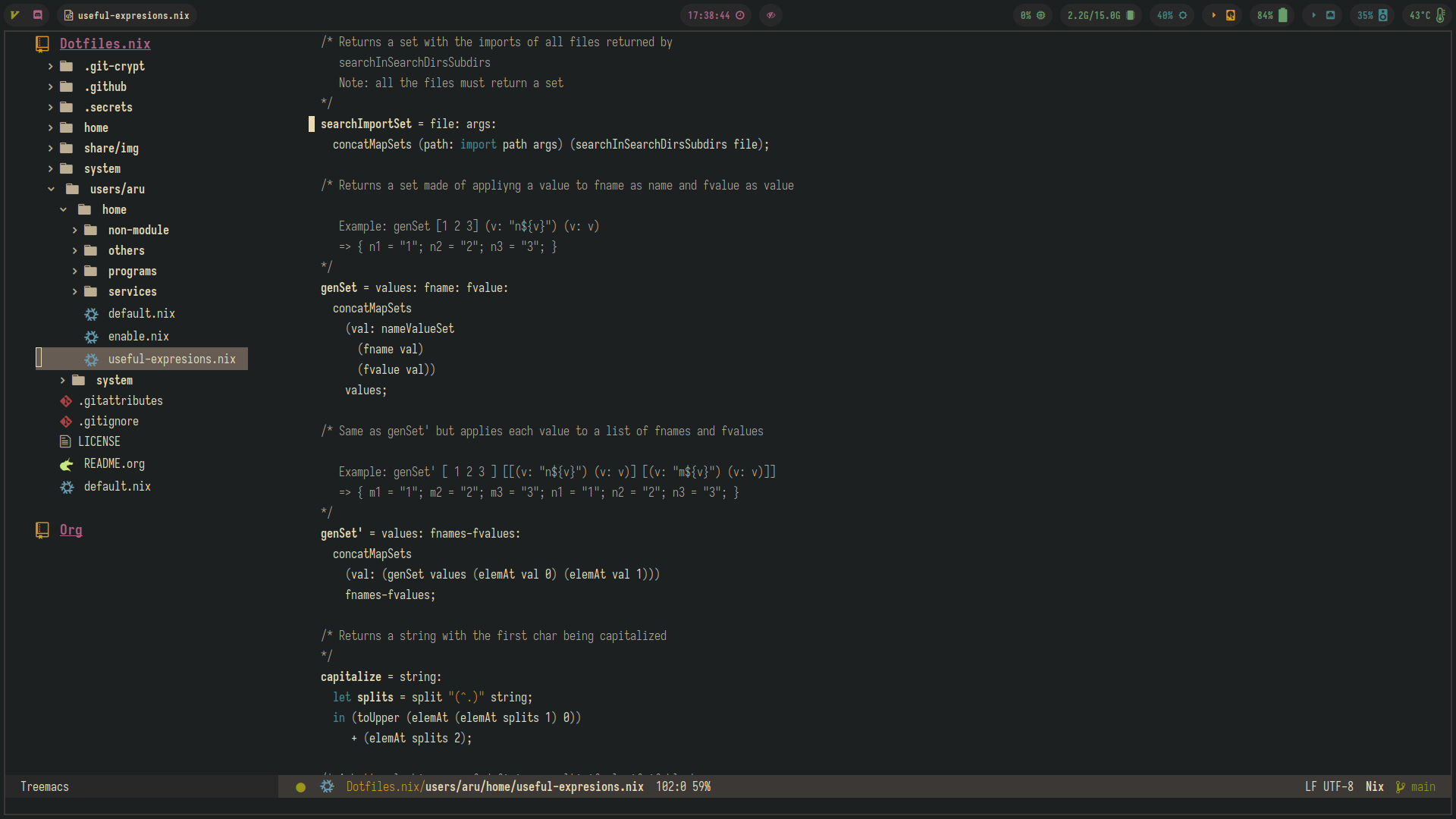Open the Dotfiles.nix project link

tap(105, 44)
